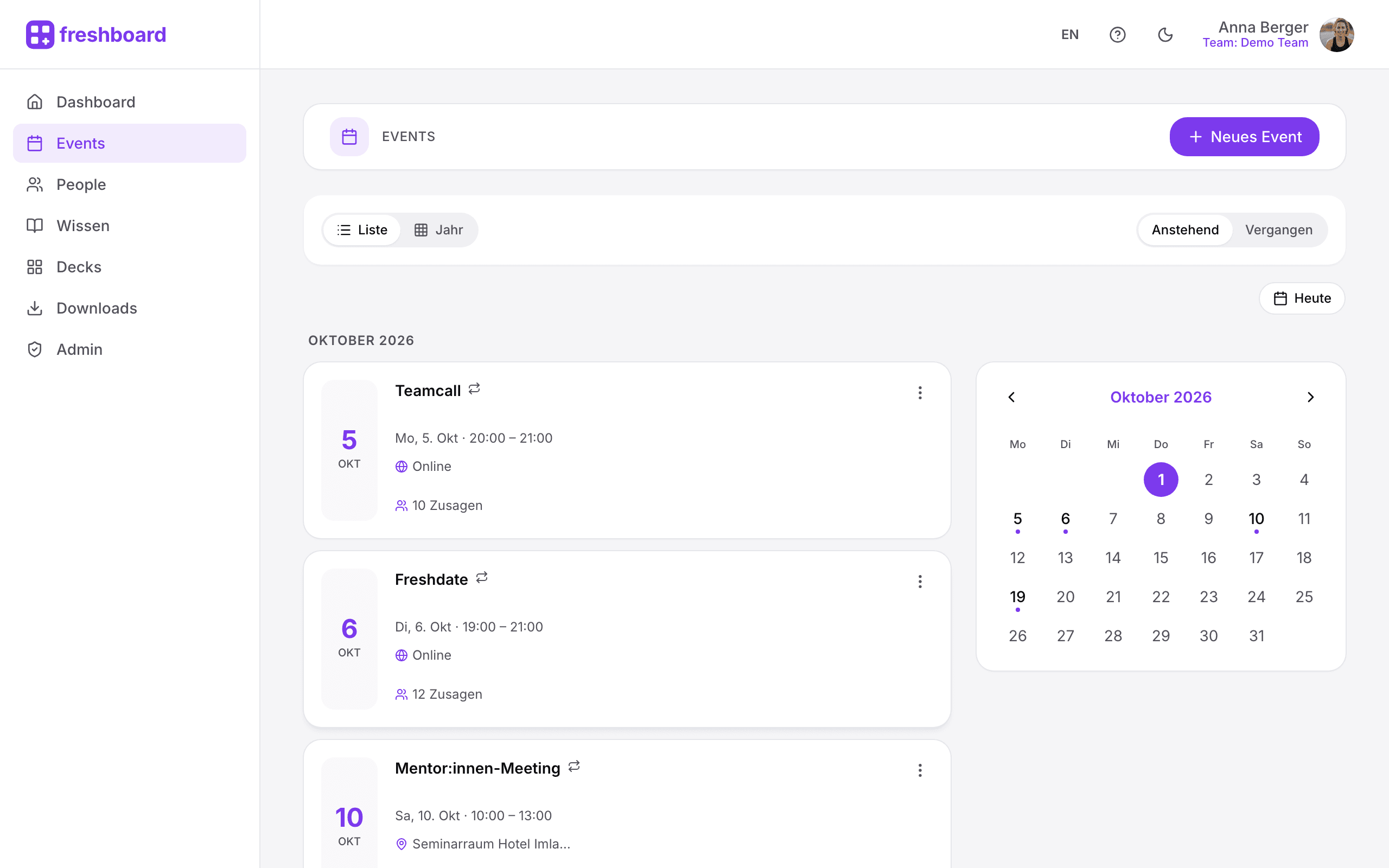Open the People page from the sidebar
The height and width of the screenshot is (868, 1389).
(130, 184)
